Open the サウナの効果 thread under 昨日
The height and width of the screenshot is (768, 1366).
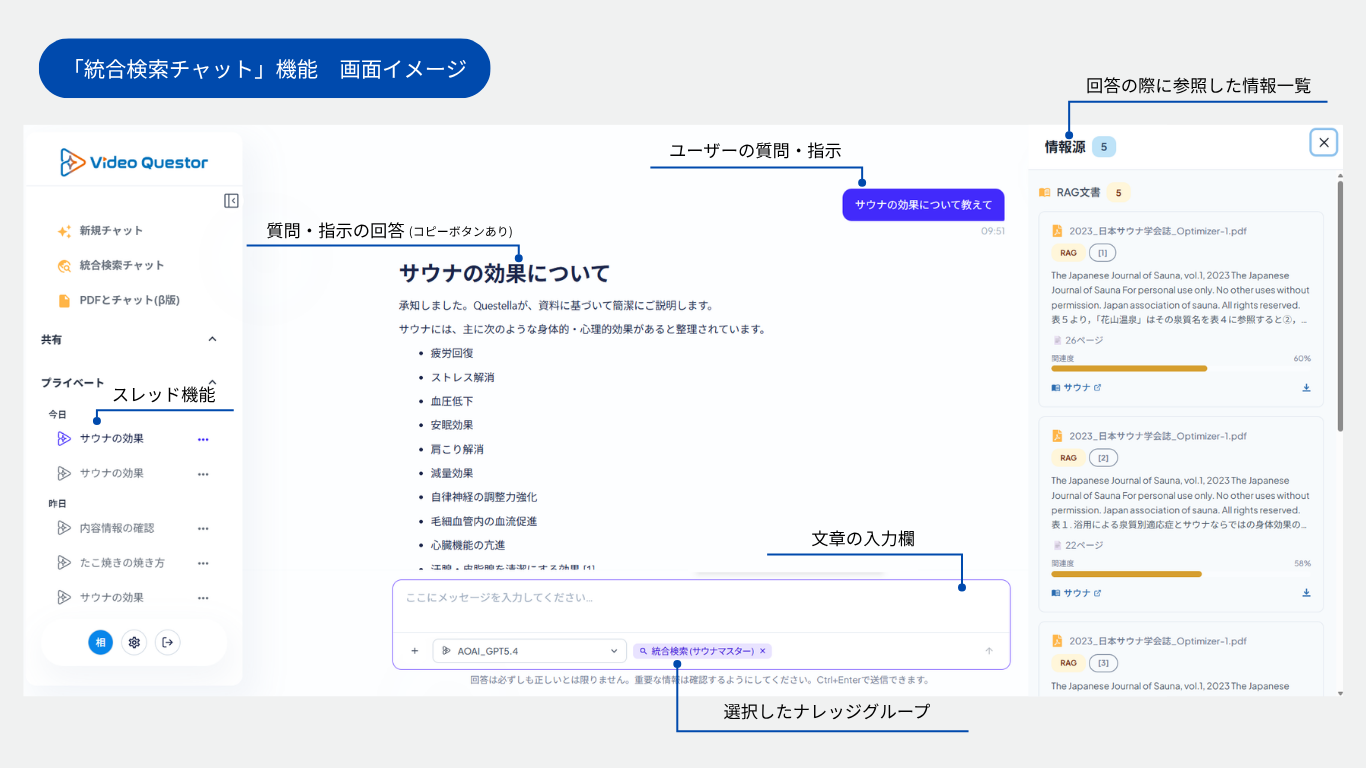(x=112, y=597)
